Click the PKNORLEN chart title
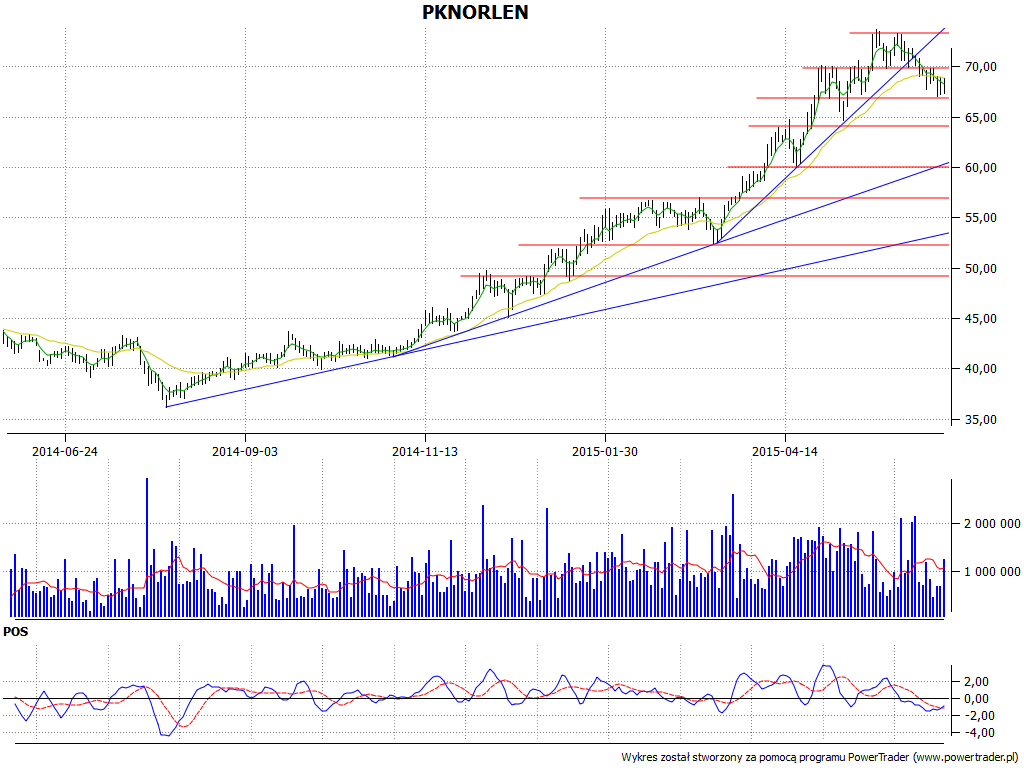1024x768 pixels. pos(475,12)
